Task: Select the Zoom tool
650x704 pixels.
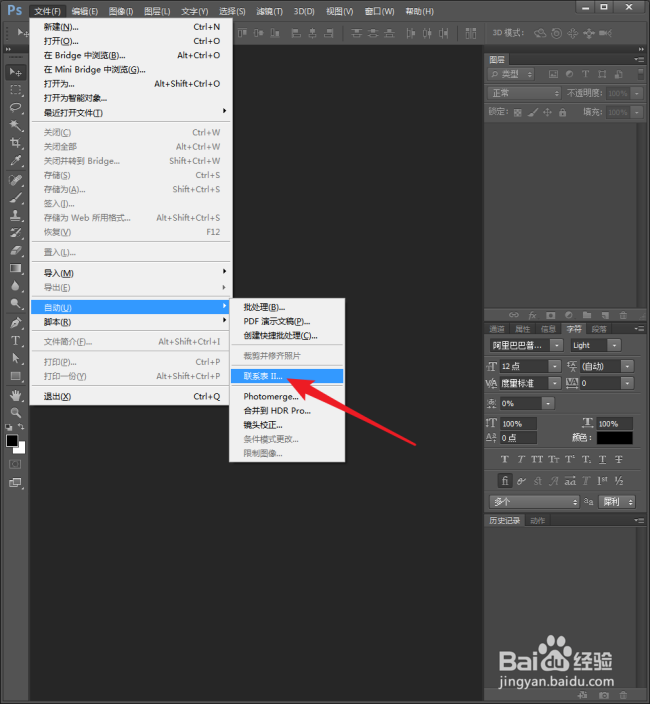Action: 16,413
